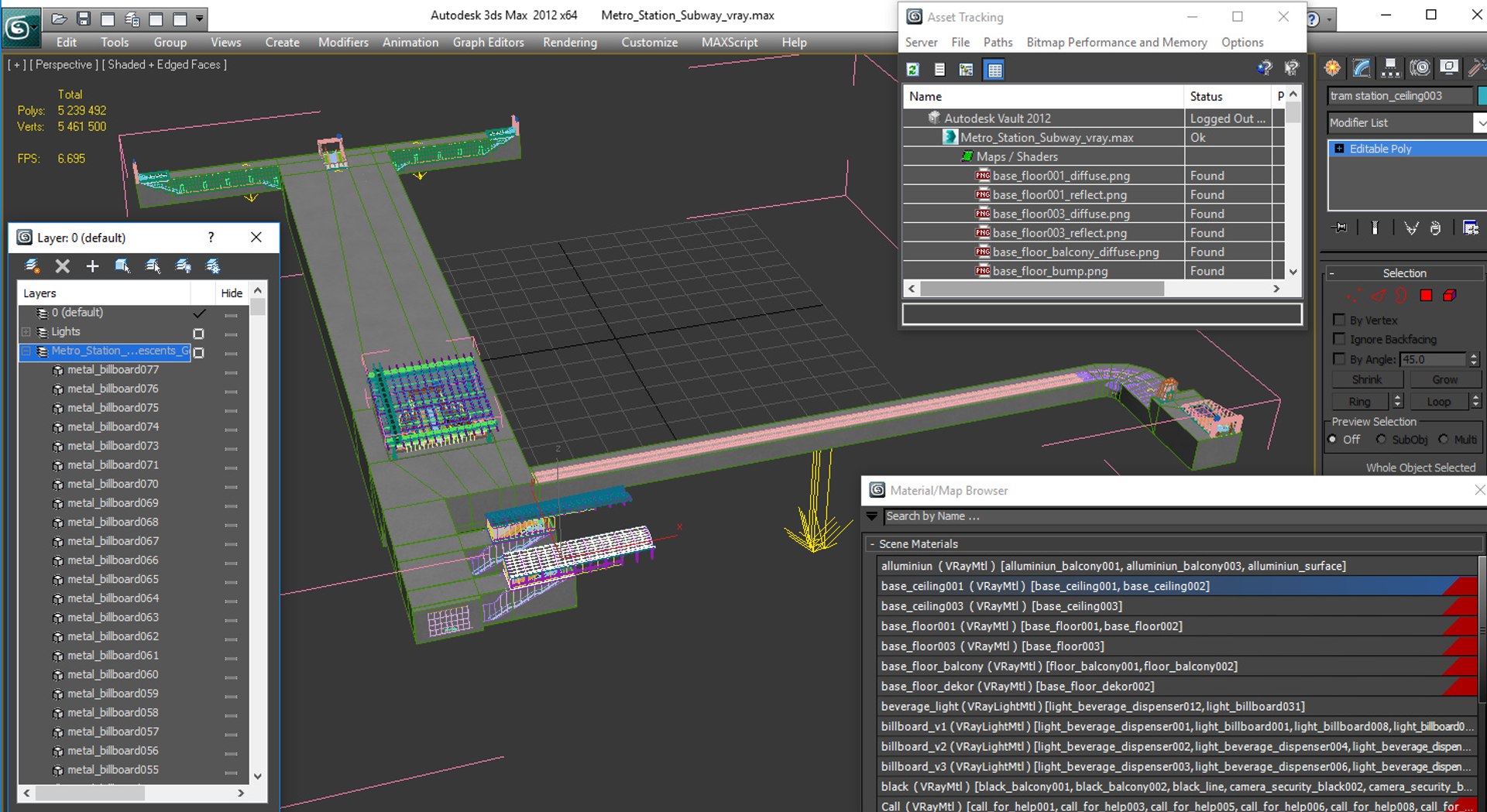The width and height of the screenshot is (1487, 812).
Task: Select Off preview selection radio button
Action: (x=1333, y=440)
